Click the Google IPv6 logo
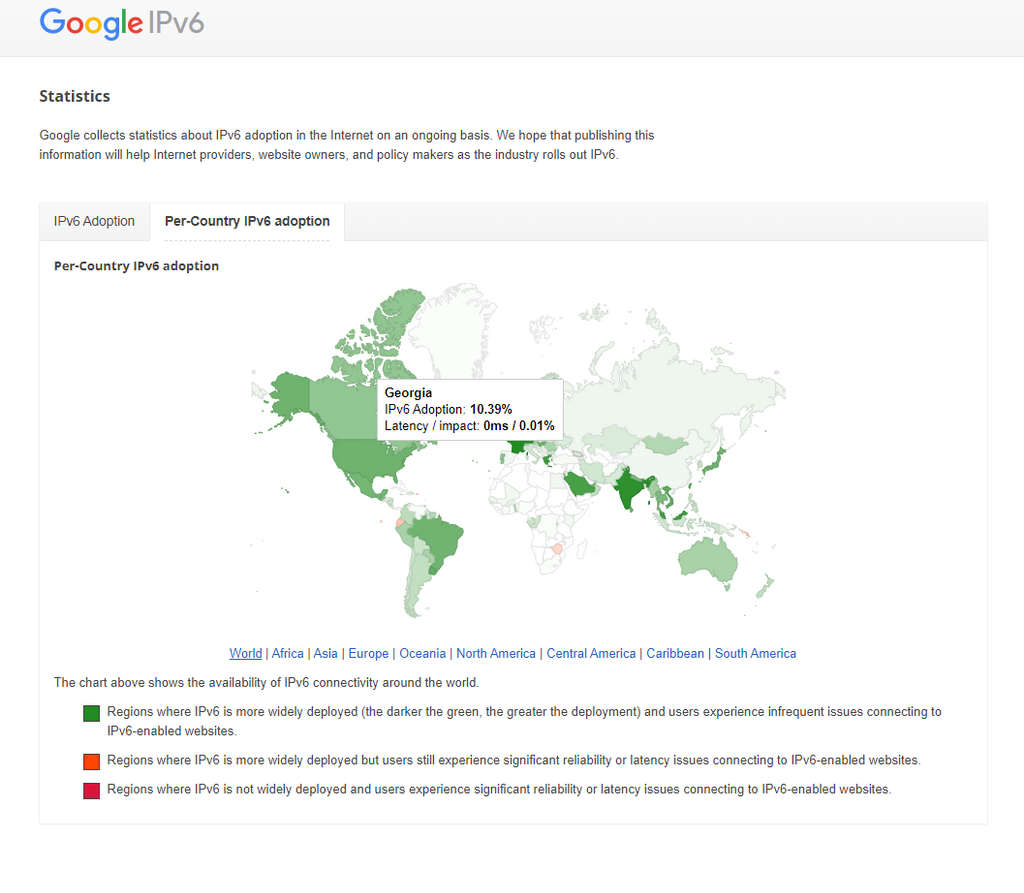This screenshot has width=1024, height=893. coord(122,24)
